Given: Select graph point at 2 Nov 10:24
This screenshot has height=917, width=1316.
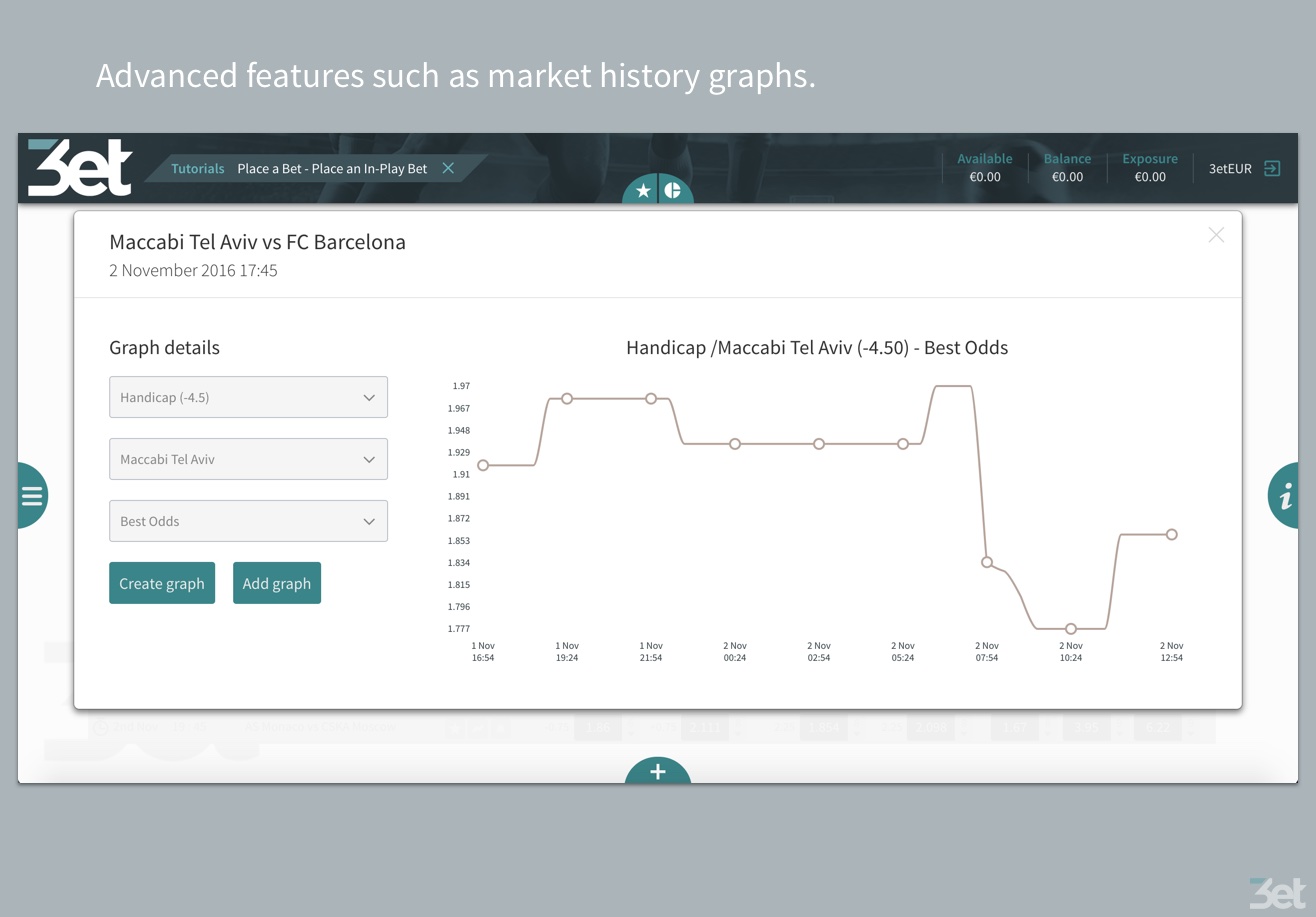Looking at the screenshot, I should (1071, 629).
